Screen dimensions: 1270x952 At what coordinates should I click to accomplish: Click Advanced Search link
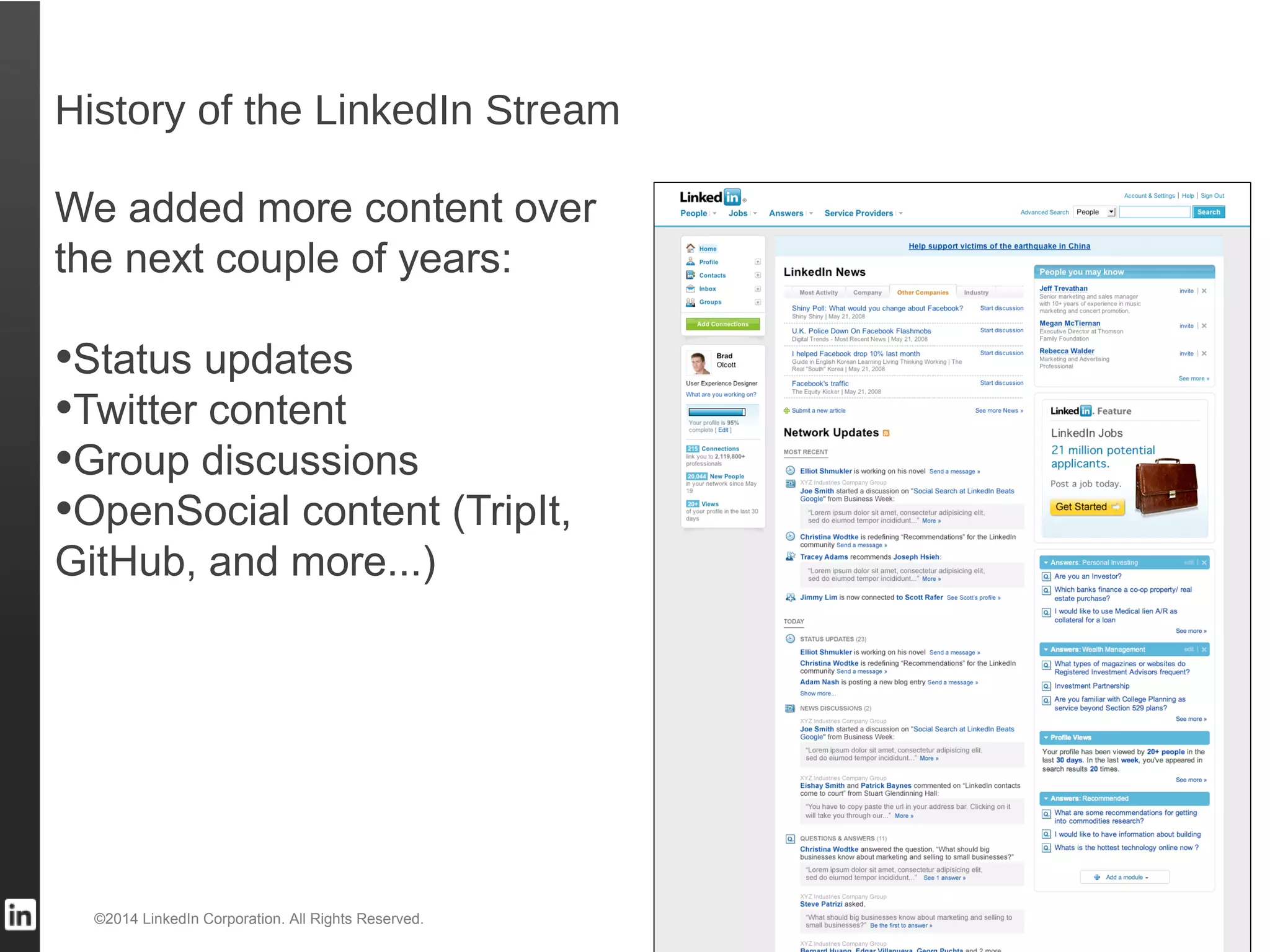pyautogui.click(x=1044, y=213)
